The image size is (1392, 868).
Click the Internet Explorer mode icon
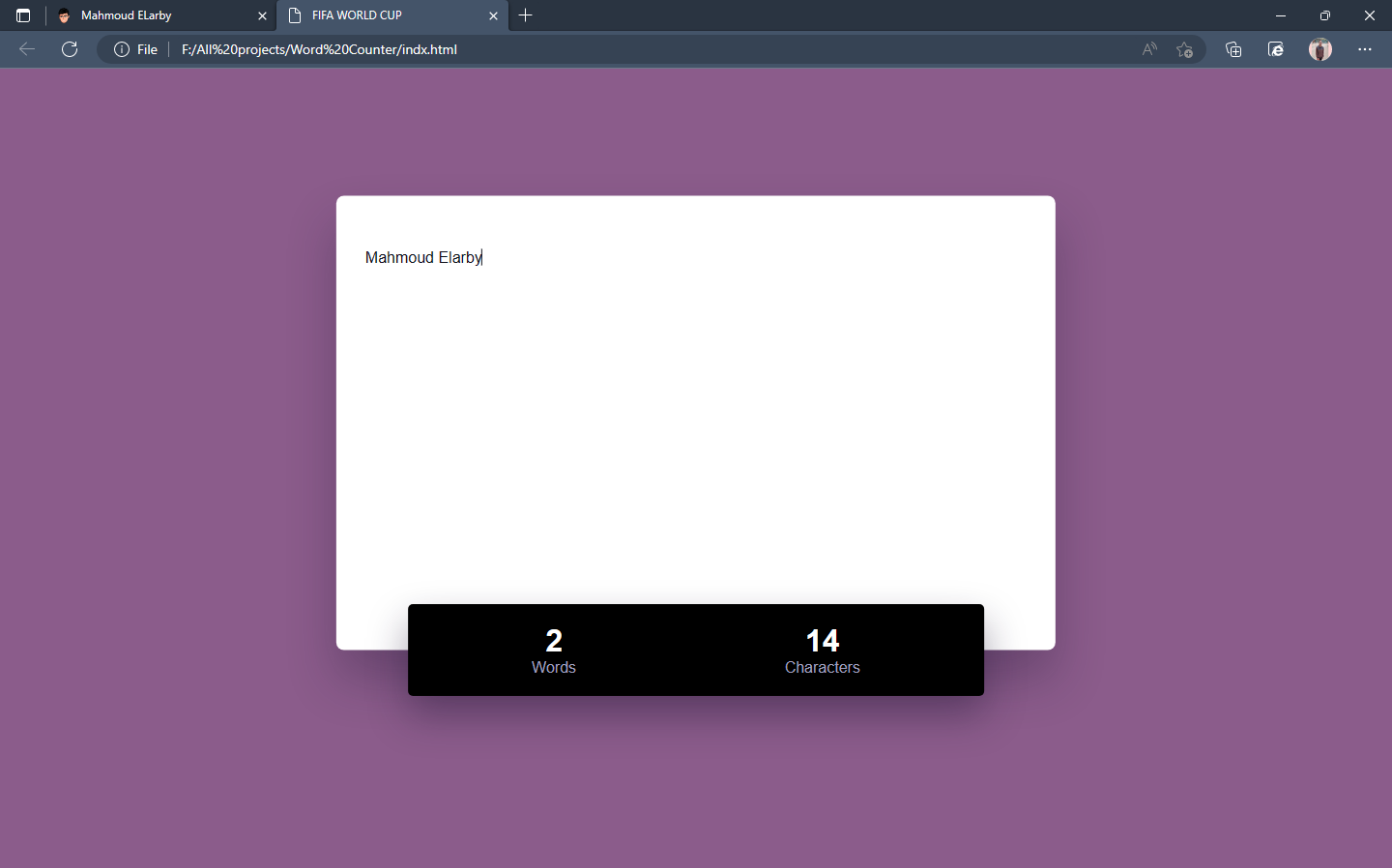coord(1276,49)
